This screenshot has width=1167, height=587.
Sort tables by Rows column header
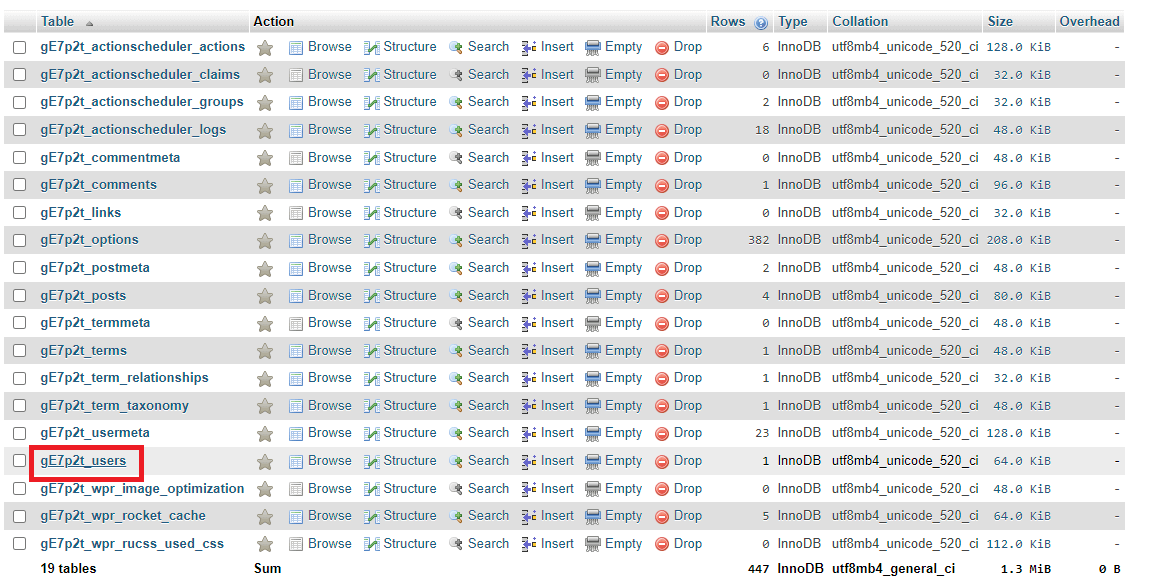tap(727, 21)
